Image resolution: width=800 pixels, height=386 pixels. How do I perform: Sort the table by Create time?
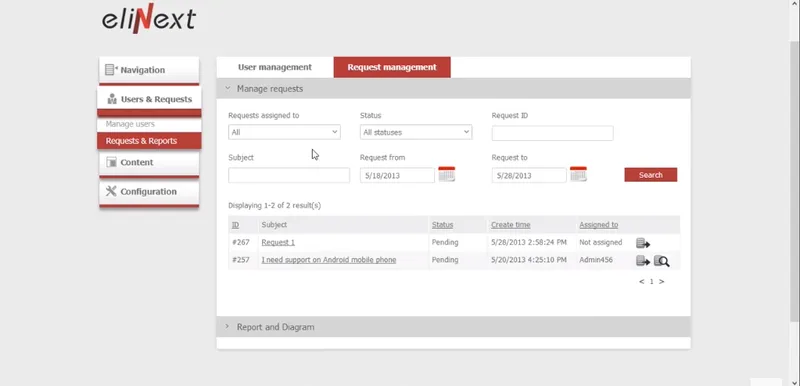coord(511,225)
